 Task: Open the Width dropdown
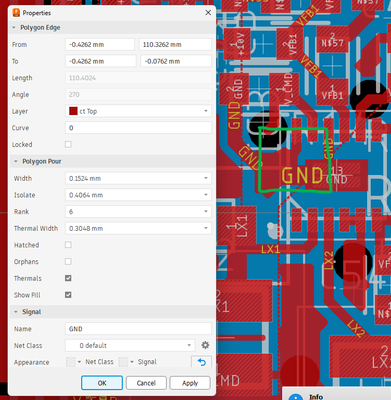point(138,178)
